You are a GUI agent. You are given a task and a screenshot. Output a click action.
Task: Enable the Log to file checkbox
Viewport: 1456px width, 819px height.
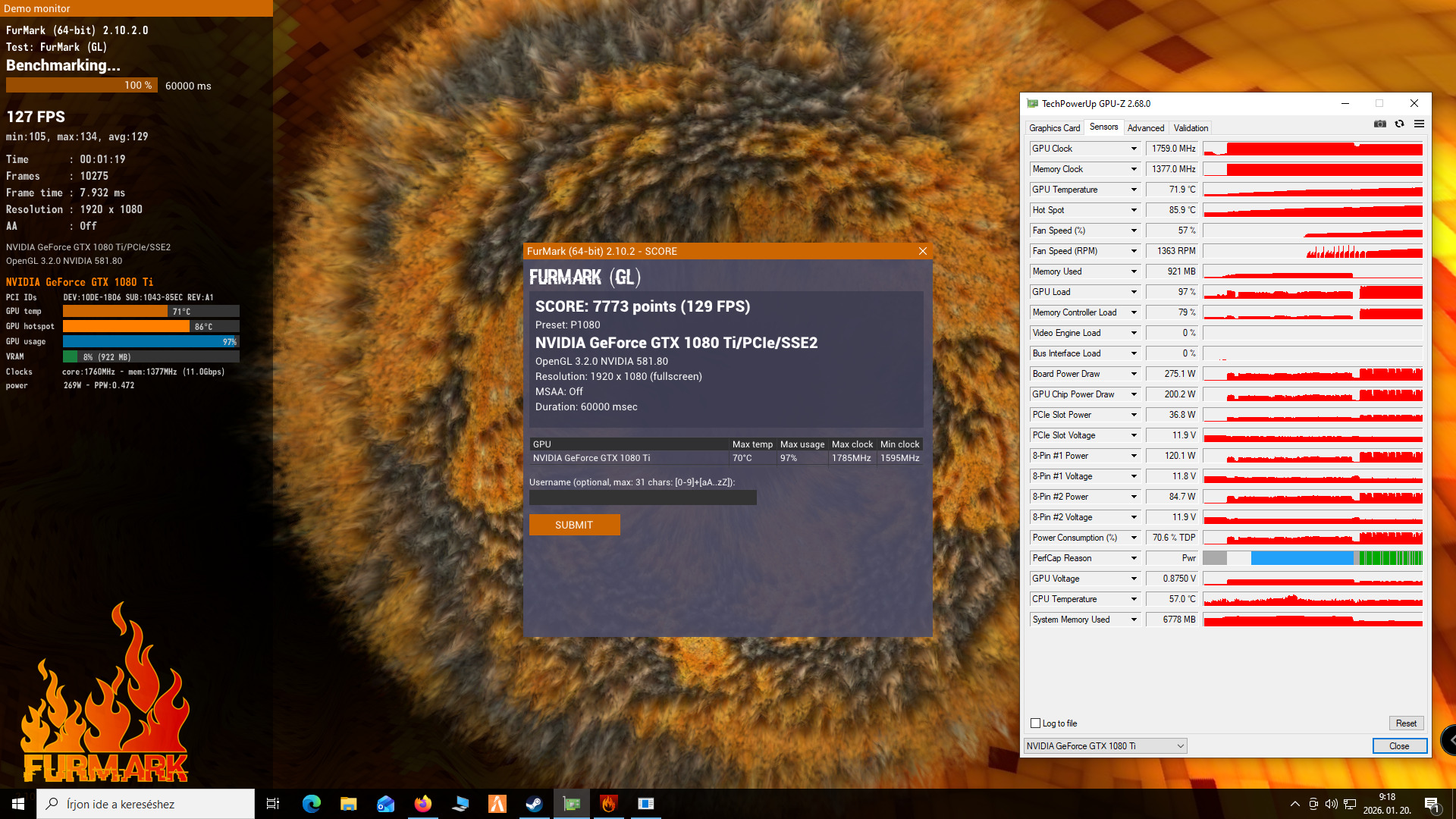pos(1035,723)
